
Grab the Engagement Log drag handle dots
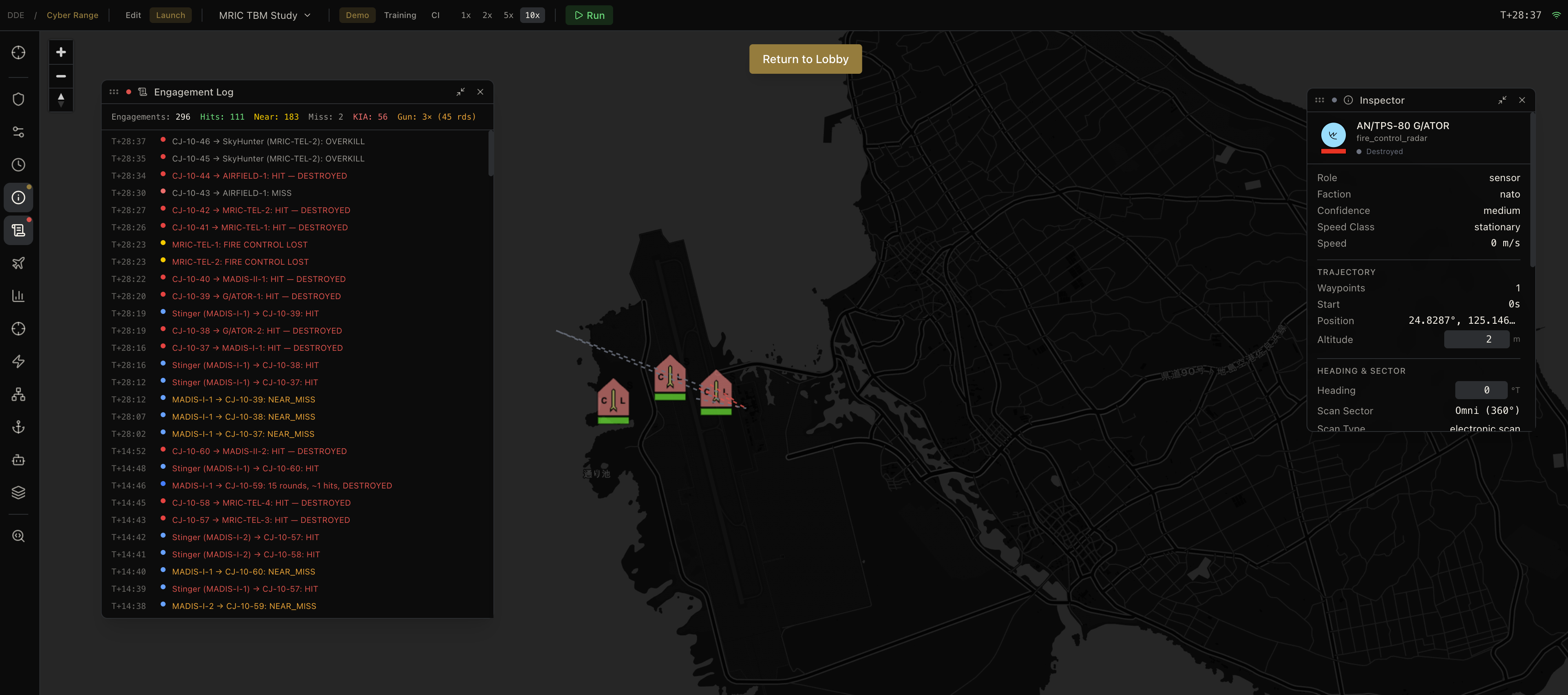click(x=114, y=92)
